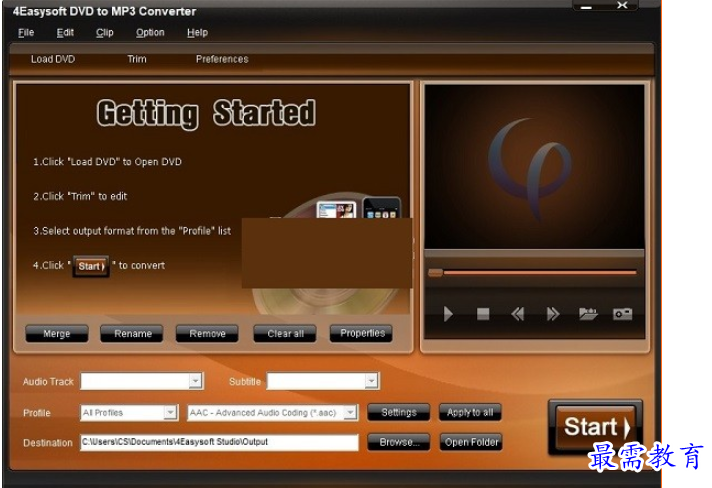Open the Option menu

[x=150, y=33]
